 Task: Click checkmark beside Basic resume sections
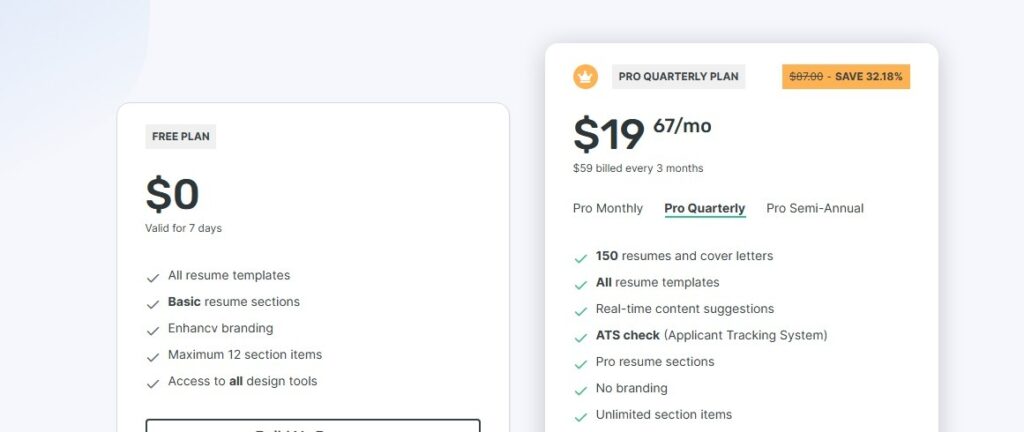153,303
